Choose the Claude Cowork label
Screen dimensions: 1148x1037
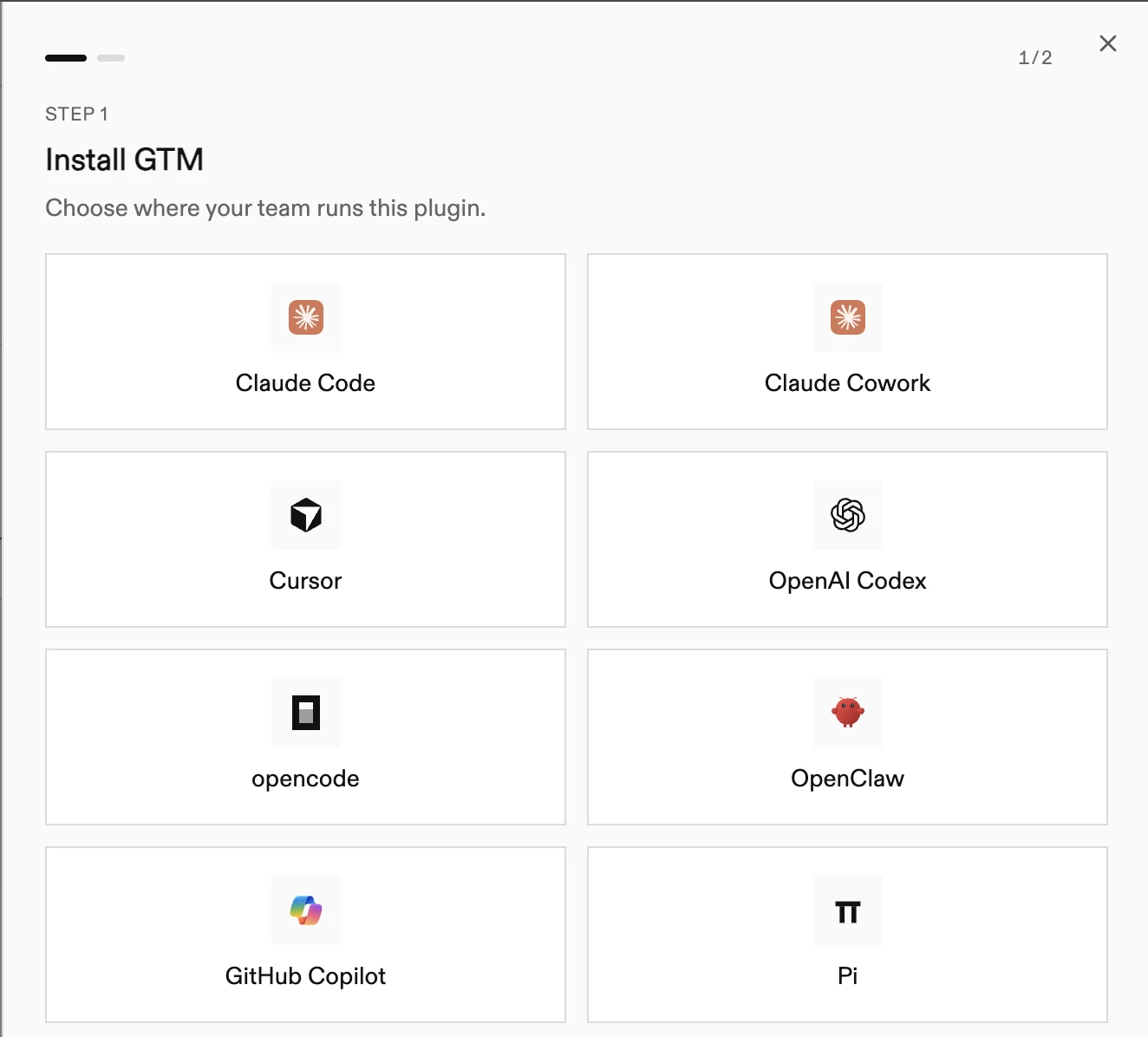[848, 383]
